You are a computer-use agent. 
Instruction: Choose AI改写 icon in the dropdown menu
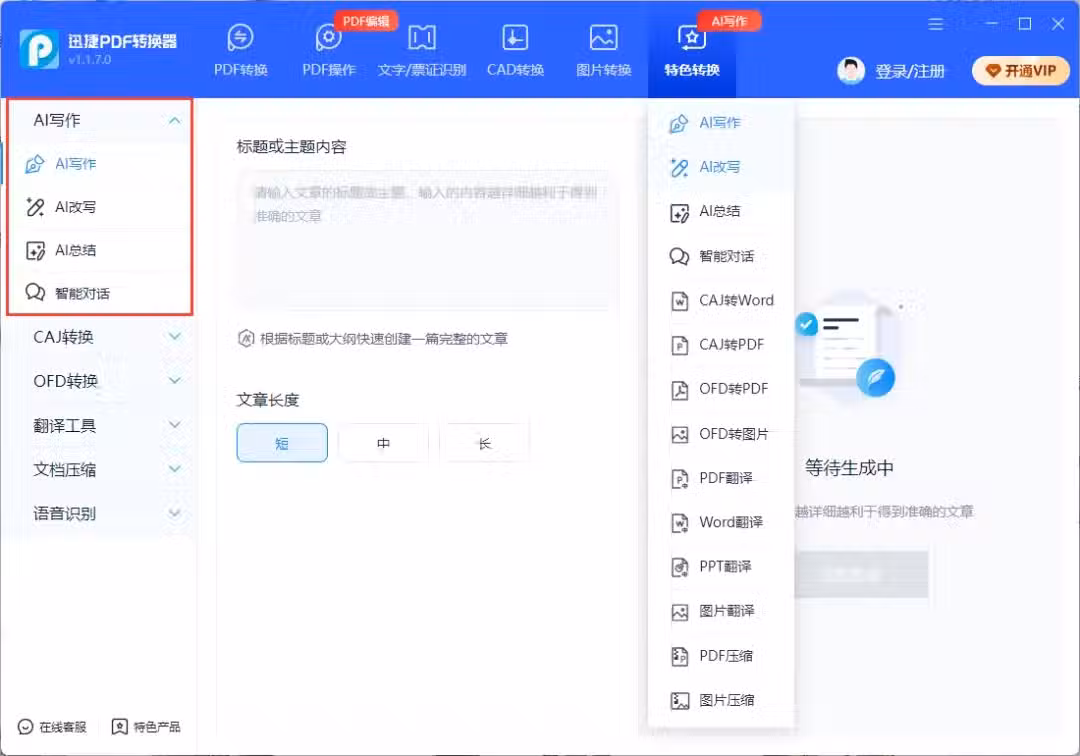point(678,168)
